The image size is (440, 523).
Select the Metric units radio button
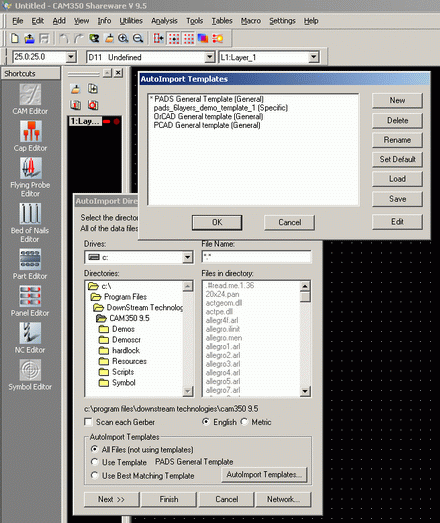(244, 422)
